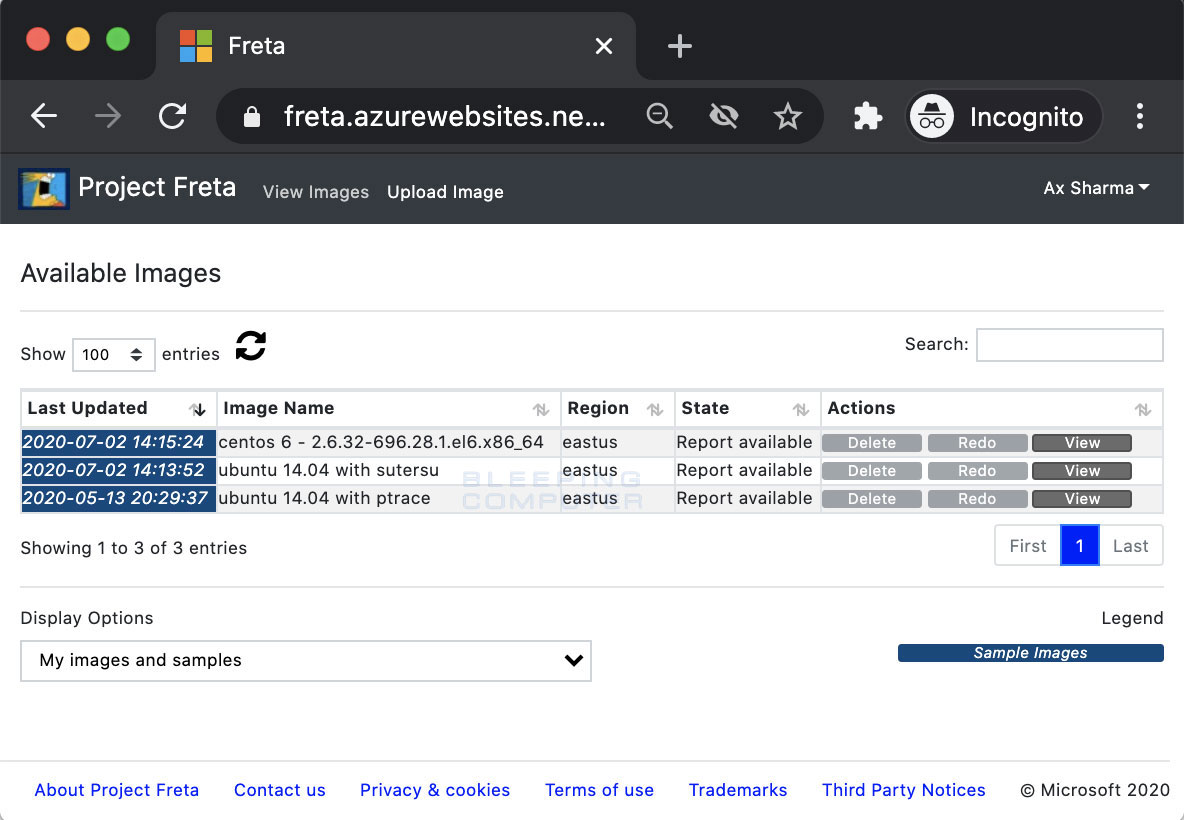Click the Search input field
The image size is (1184, 820).
click(1069, 345)
